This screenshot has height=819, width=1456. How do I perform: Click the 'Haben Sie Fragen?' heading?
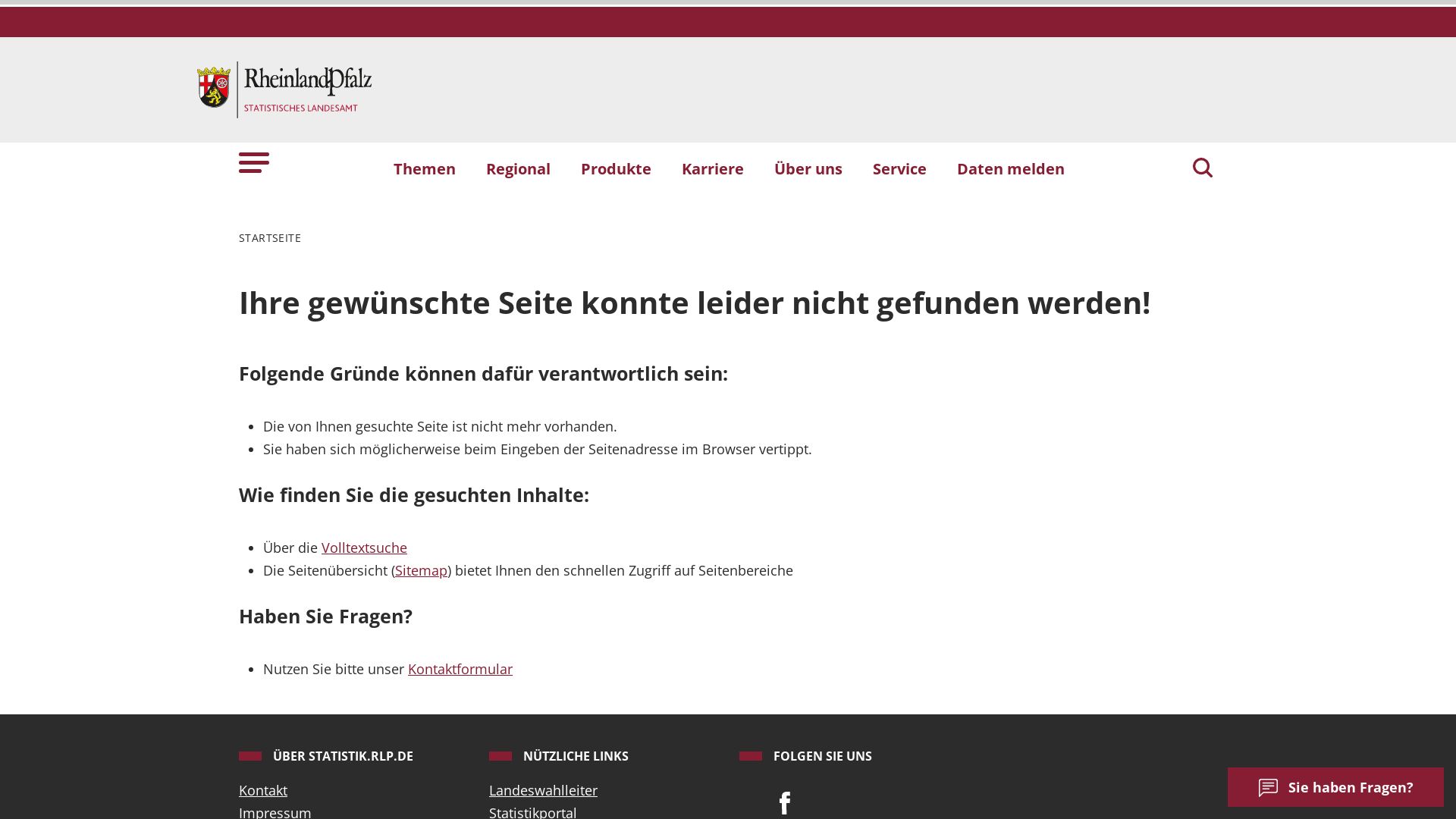(x=325, y=617)
